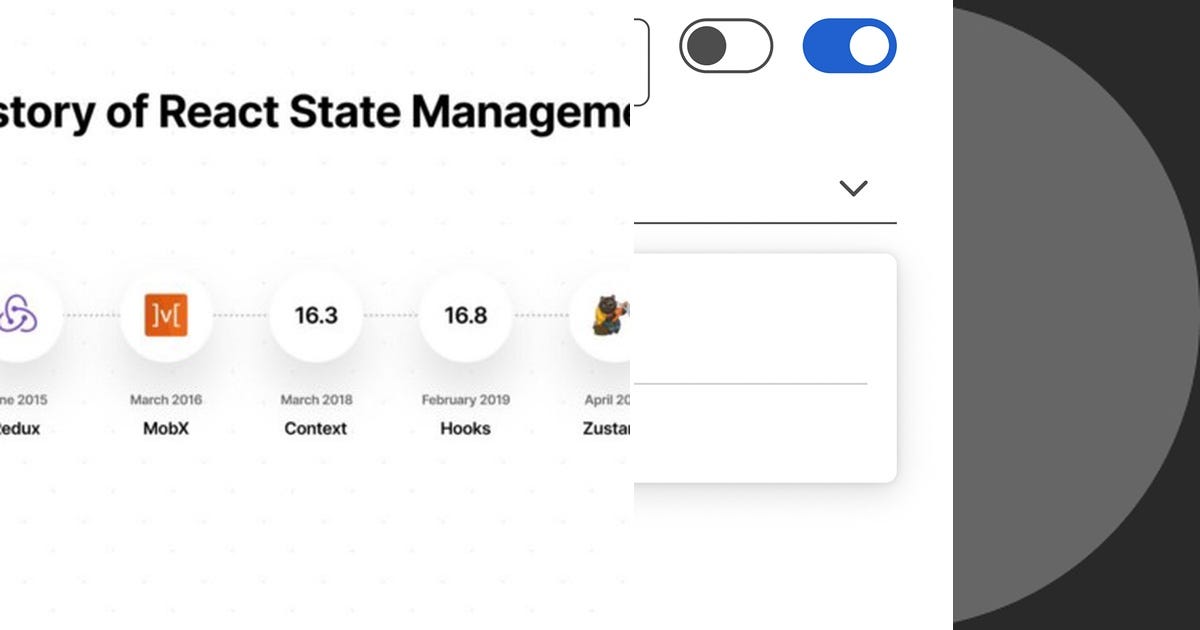Select the 16.3 Context milestone circle
Viewport: 1200px width, 630px height.
click(x=315, y=315)
